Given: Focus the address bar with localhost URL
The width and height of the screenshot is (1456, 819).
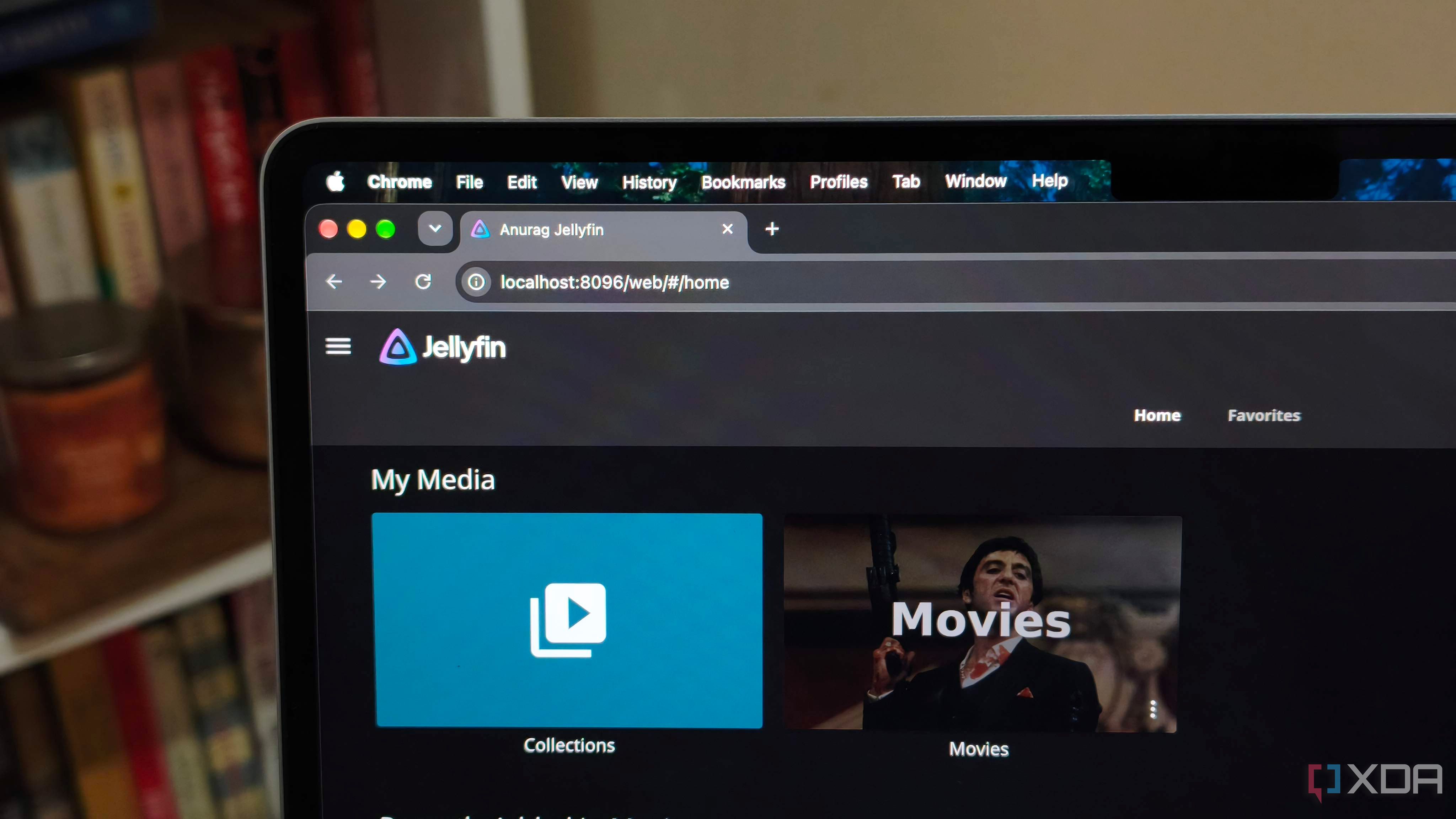Looking at the screenshot, I should coord(955,282).
